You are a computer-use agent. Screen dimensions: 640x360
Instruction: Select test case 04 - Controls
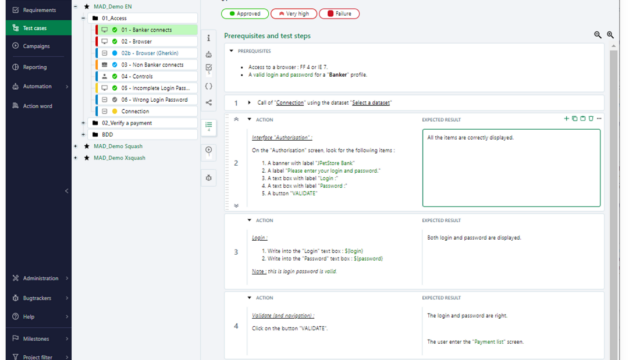point(147,76)
